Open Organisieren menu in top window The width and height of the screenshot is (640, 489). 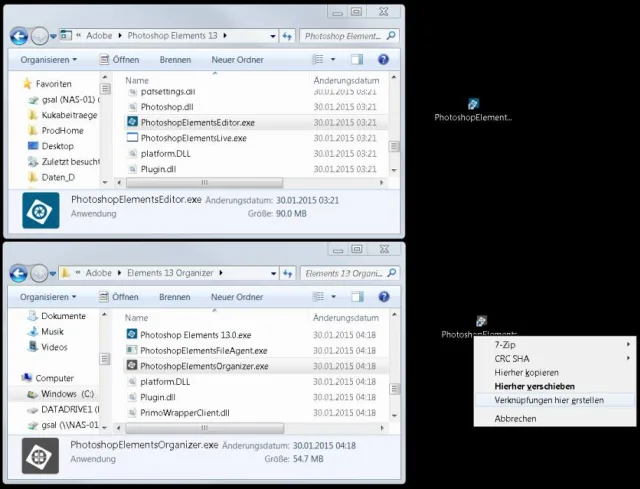pos(49,60)
